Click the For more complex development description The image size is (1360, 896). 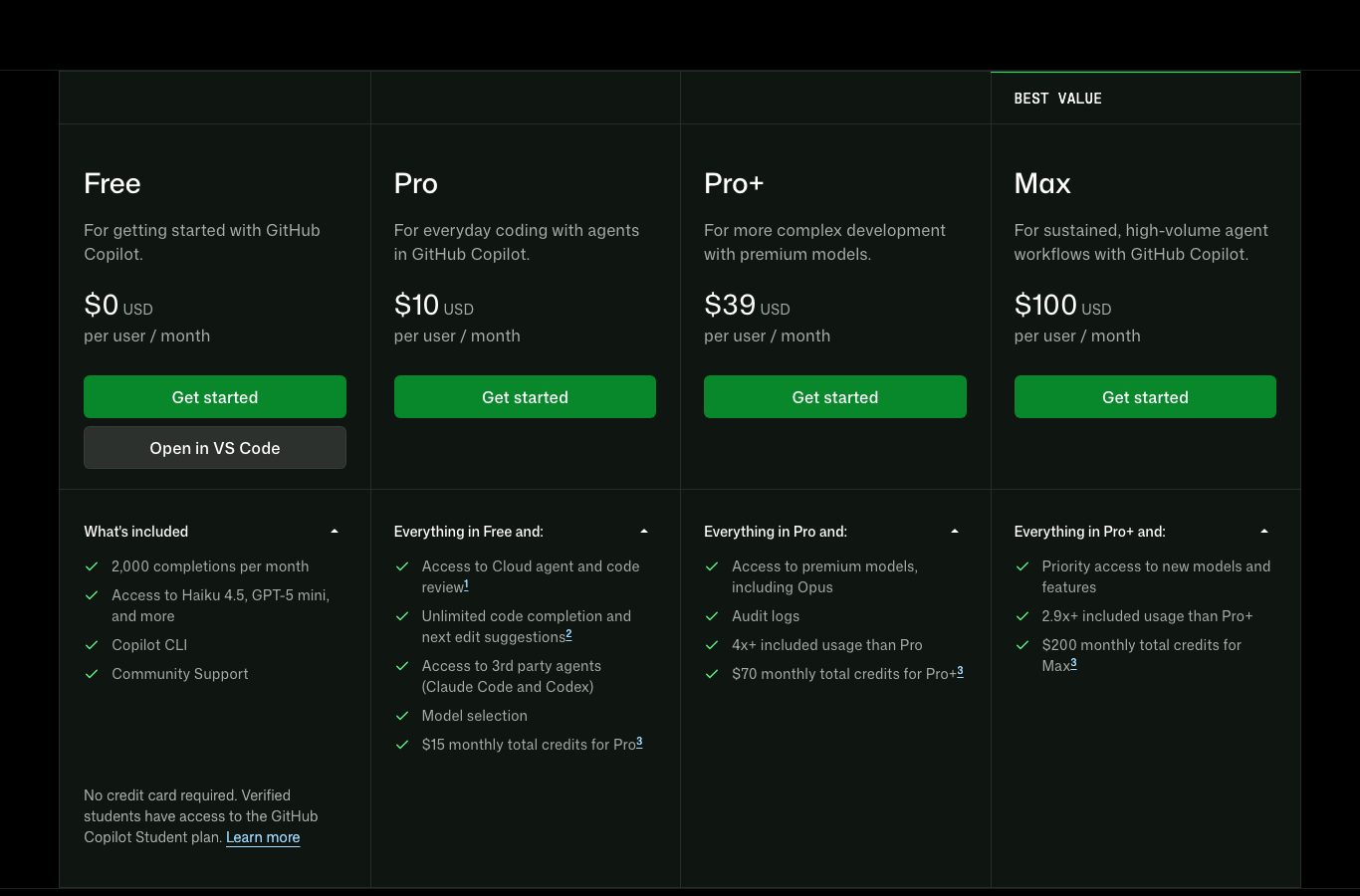[x=824, y=242]
